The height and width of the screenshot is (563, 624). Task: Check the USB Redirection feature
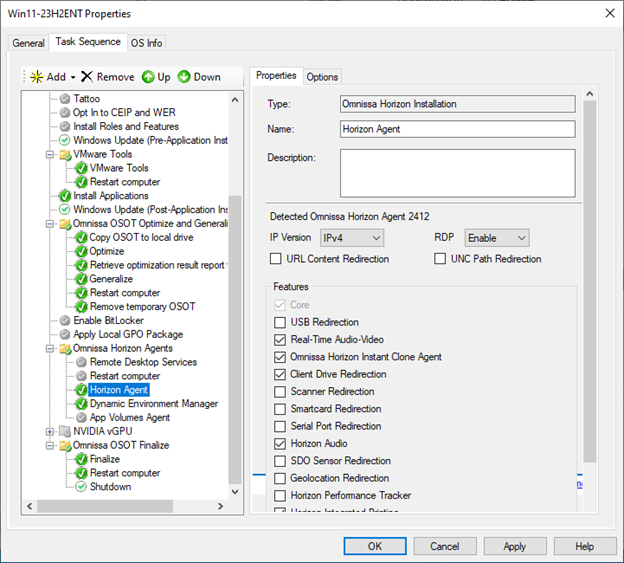click(x=280, y=322)
